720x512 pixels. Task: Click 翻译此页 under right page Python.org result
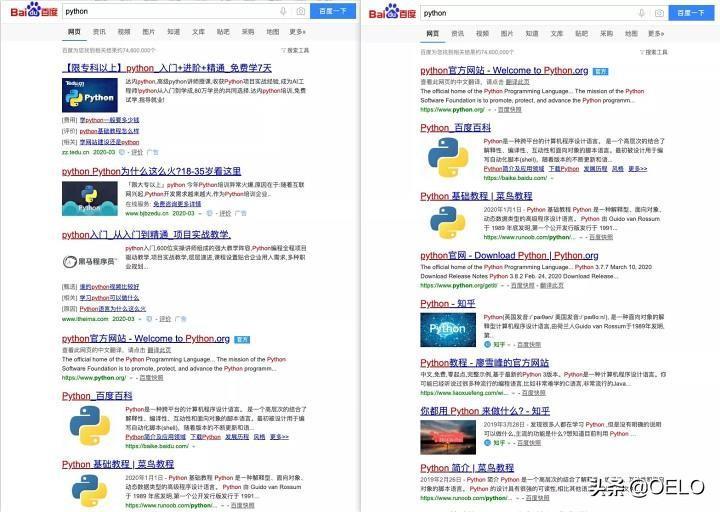pos(518,82)
